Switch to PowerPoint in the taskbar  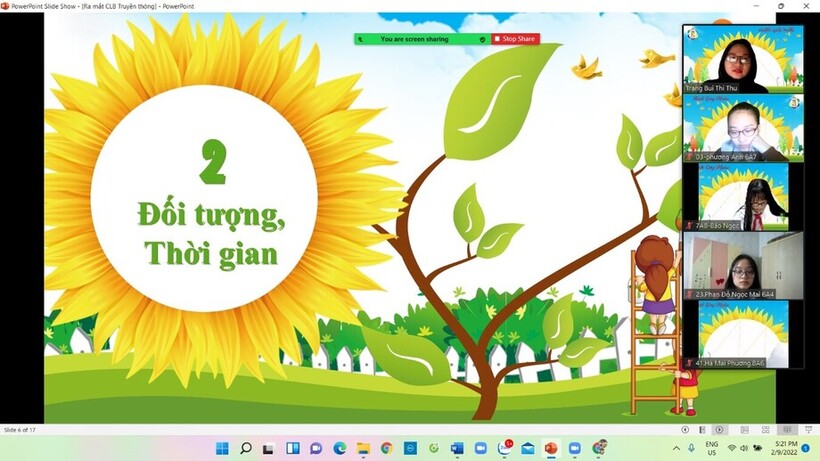(x=550, y=448)
